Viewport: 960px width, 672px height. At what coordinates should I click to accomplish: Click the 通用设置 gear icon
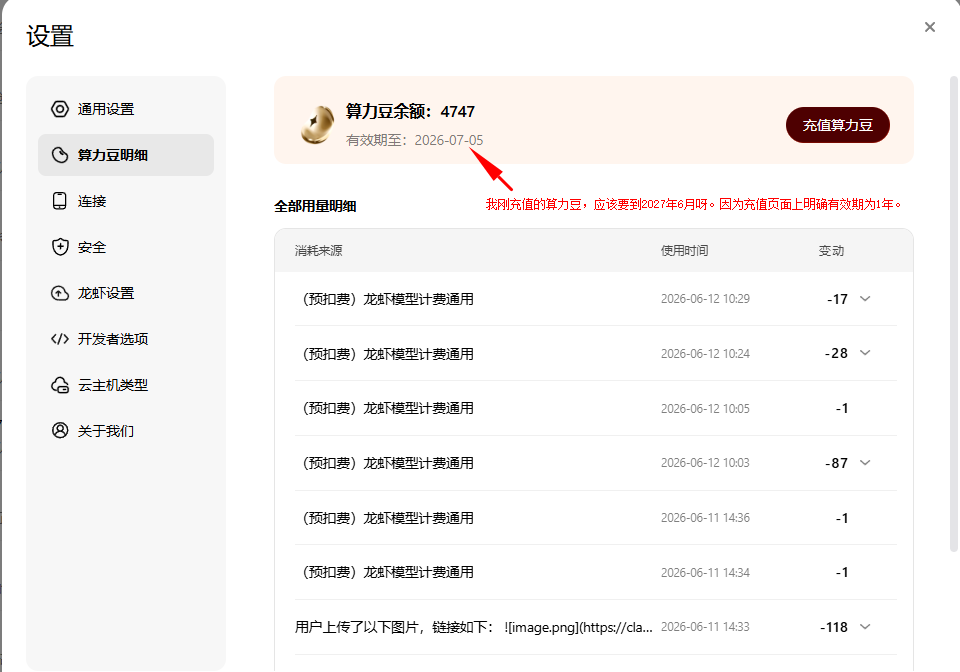tap(60, 109)
